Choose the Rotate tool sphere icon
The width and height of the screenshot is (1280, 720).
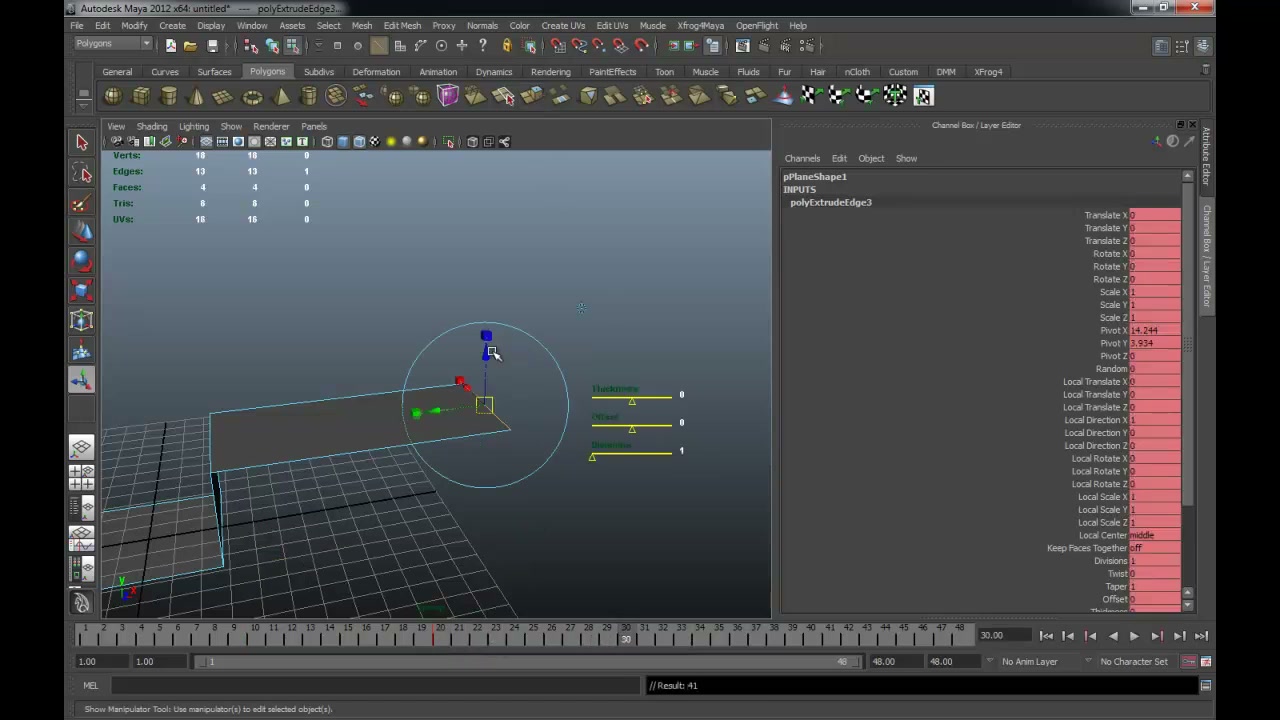(x=82, y=262)
